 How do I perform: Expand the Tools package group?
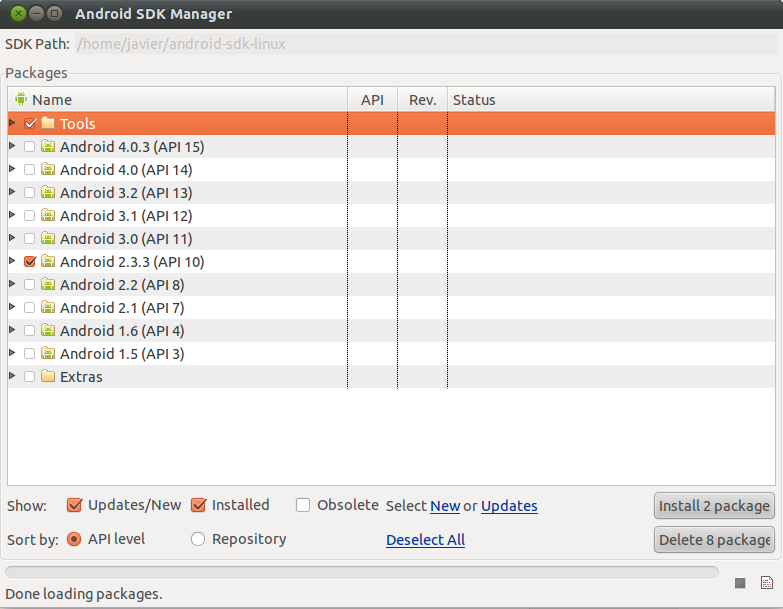pos(12,123)
